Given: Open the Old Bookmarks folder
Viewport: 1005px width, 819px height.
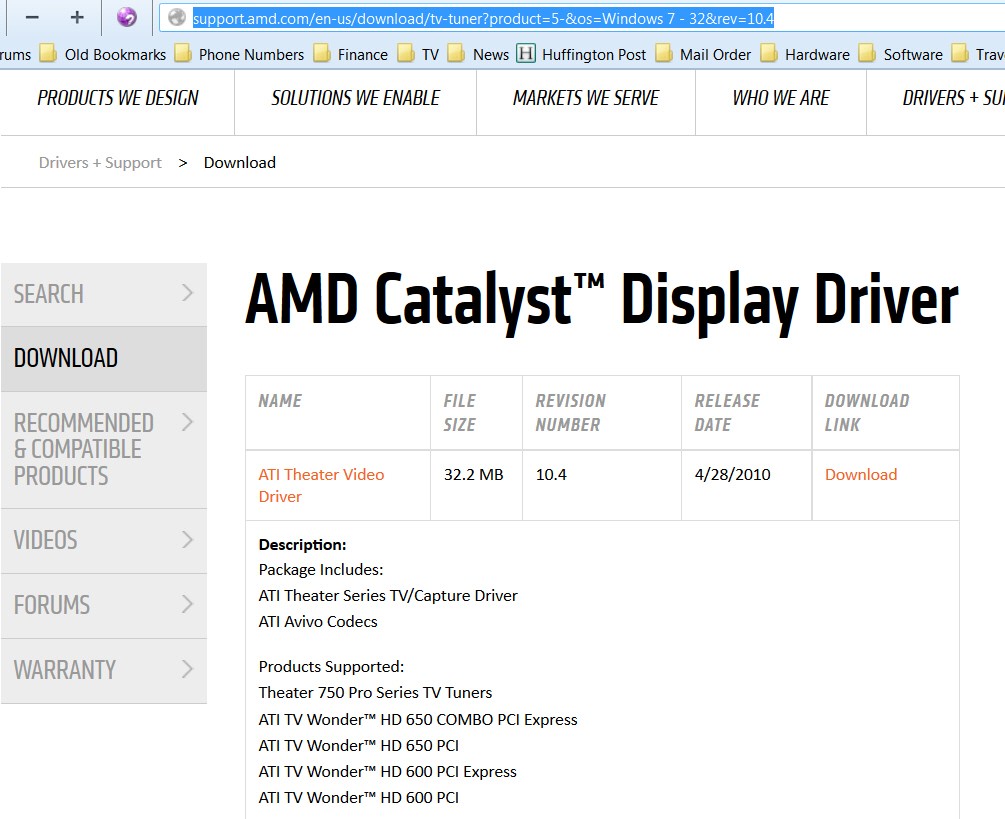Looking at the screenshot, I should tap(103, 54).
